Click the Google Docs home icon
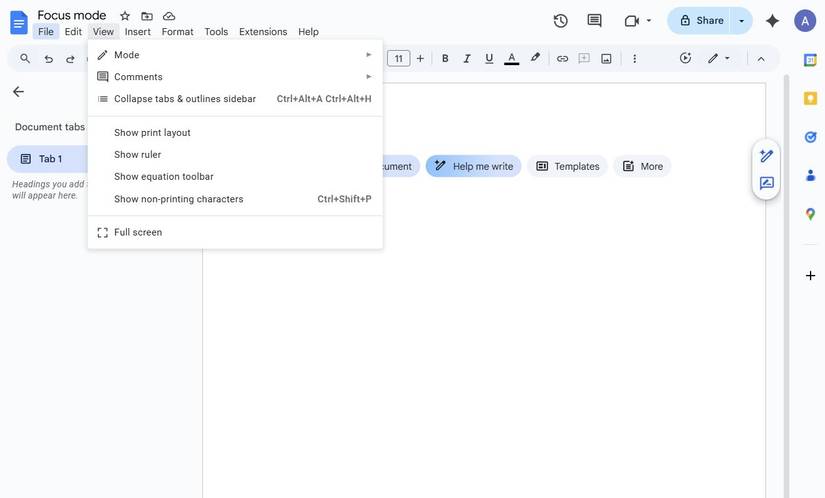Viewport: 825px width, 498px height. pos(19,23)
